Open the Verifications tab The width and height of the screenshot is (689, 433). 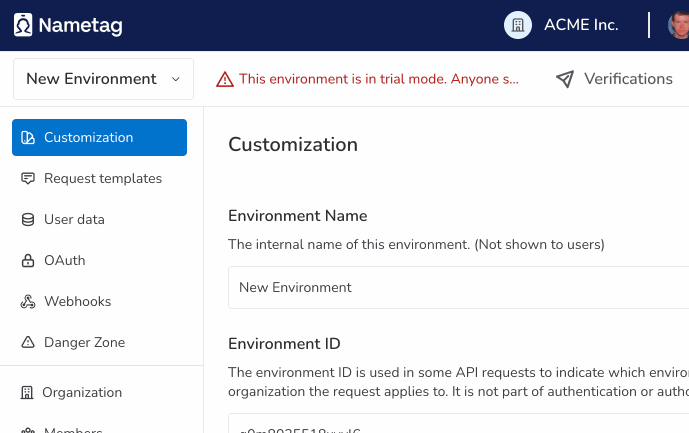[627, 79]
